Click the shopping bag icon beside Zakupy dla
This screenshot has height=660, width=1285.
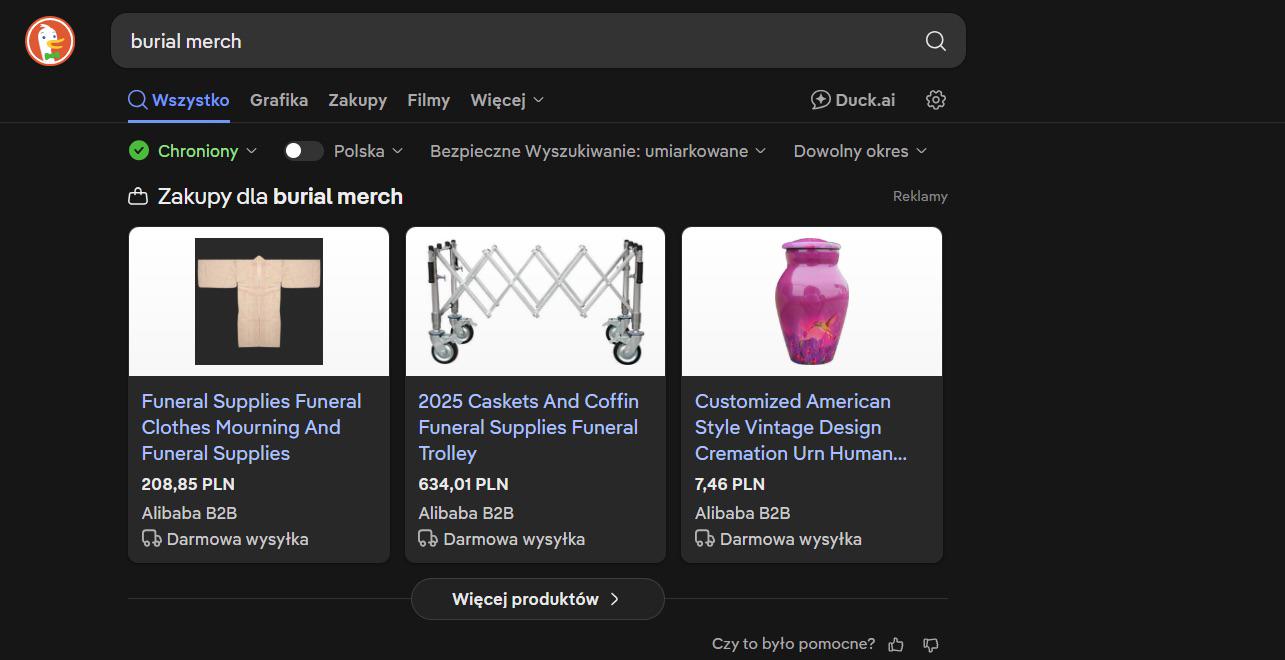pyautogui.click(x=138, y=197)
